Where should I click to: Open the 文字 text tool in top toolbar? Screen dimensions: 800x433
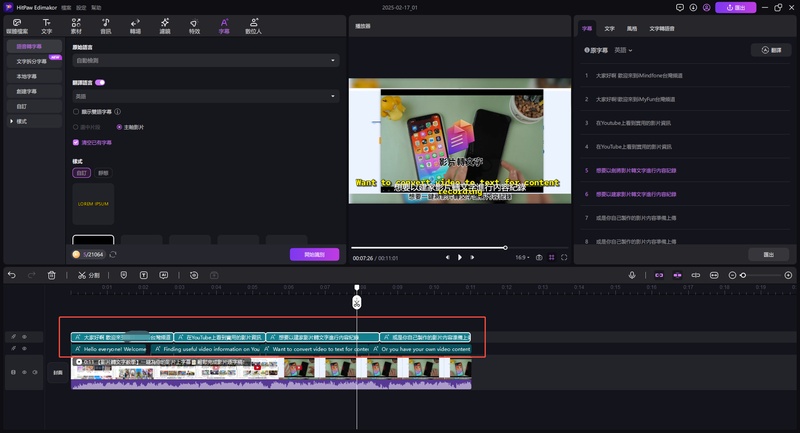[x=46, y=26]
